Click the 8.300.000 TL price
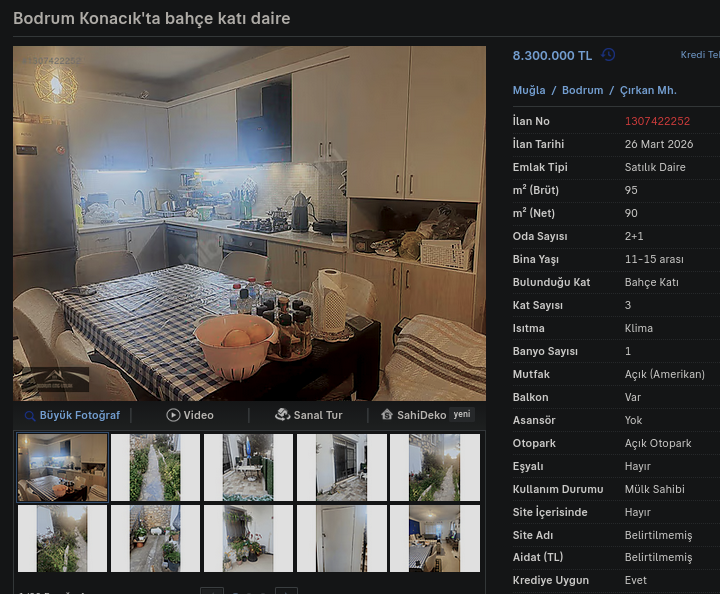This screenshot has width=720, height=594. (552, 56)
